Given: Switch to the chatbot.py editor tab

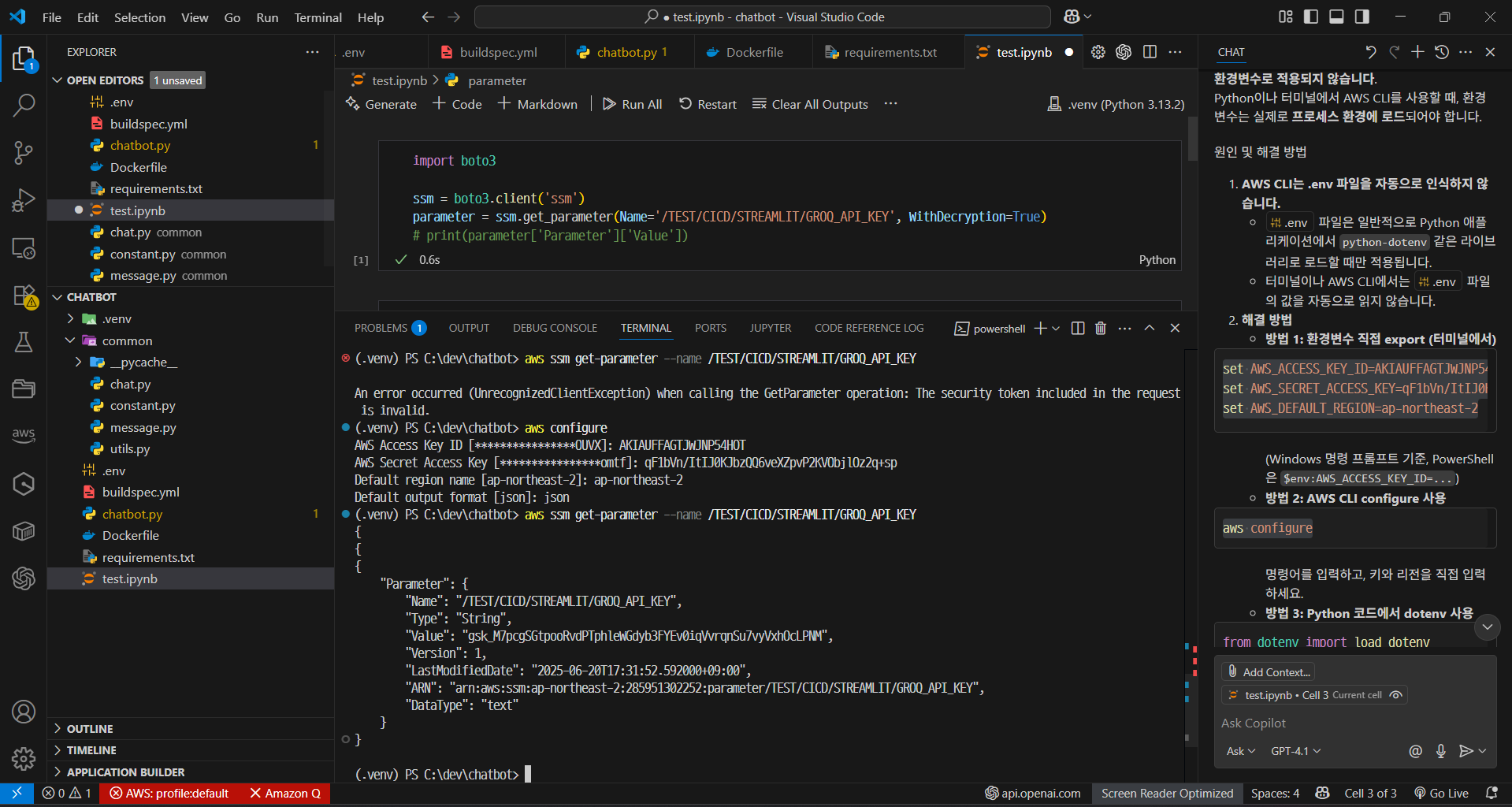Looking at the screenshot, I should [630, 52].
